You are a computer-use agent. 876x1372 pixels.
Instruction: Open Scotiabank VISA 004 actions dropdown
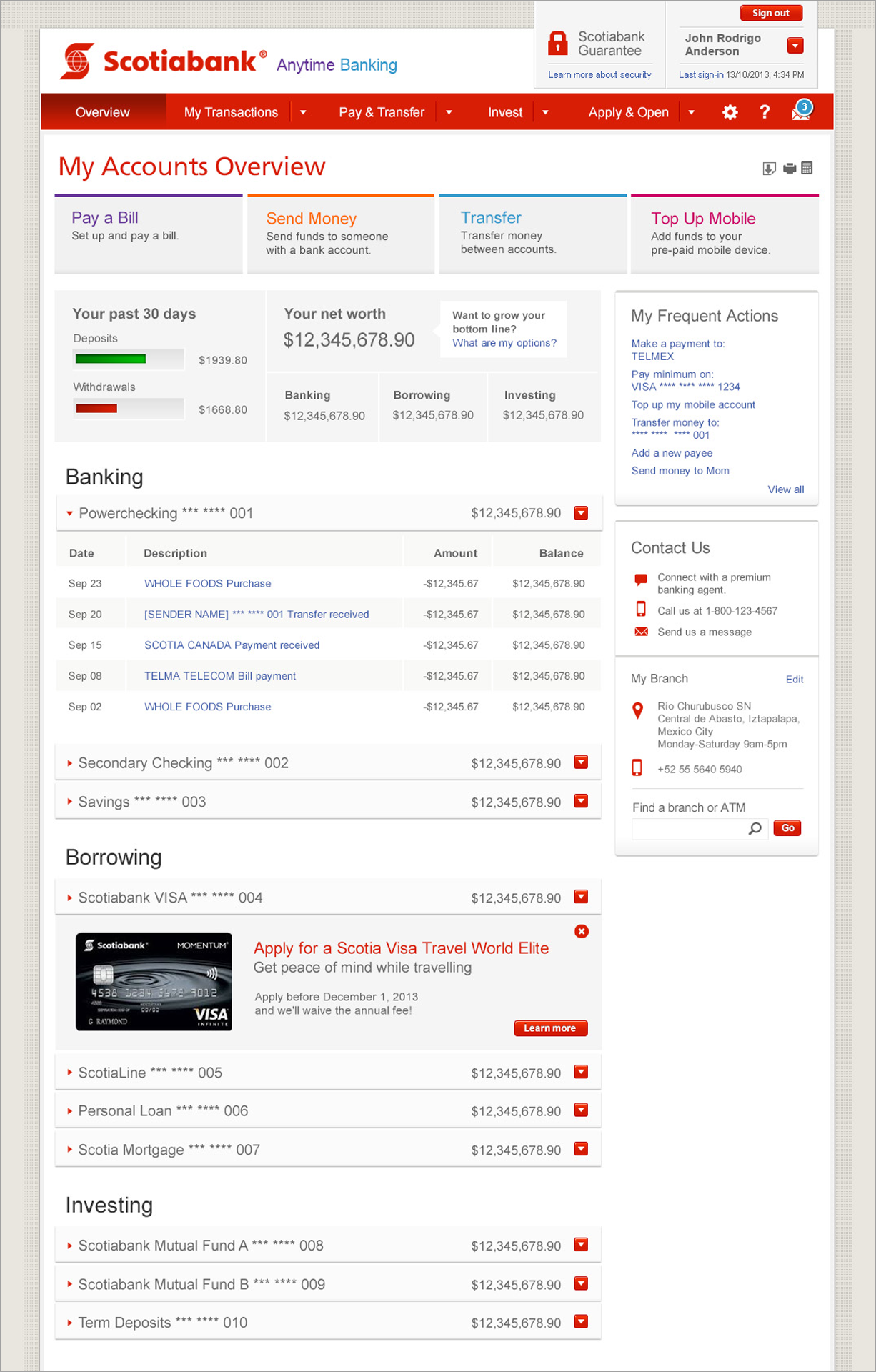[582, 897]
